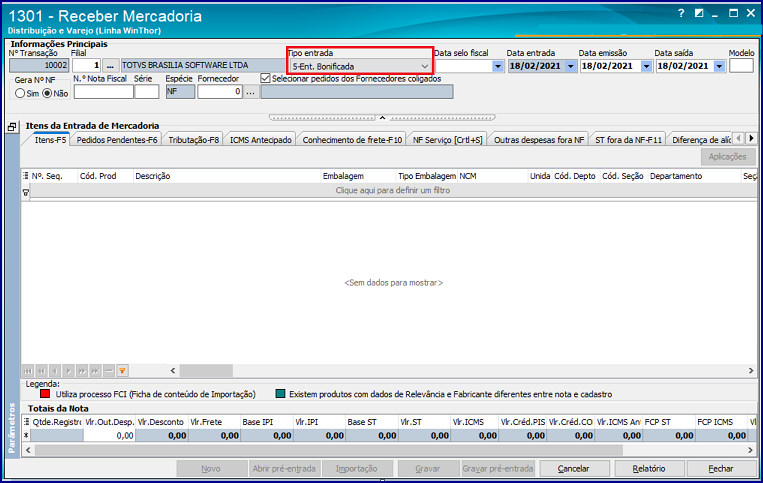
Task: Switch to NF Serviço [Crtl+S] tab
Action: point(447,140)
